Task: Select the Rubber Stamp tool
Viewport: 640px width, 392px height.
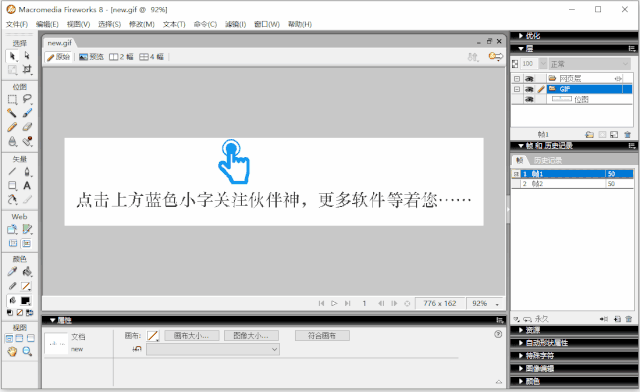Action: pyautogui.click(x=27, y=142)
